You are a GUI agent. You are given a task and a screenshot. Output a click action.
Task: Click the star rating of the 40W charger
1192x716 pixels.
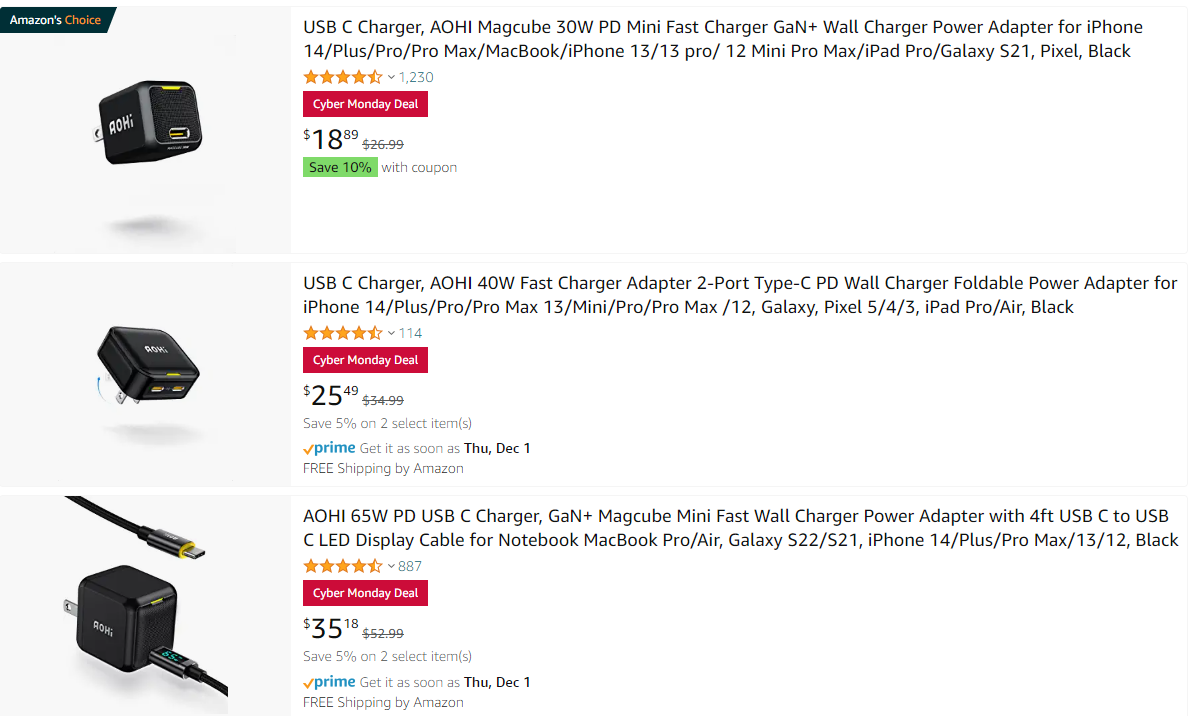(343, 333)
